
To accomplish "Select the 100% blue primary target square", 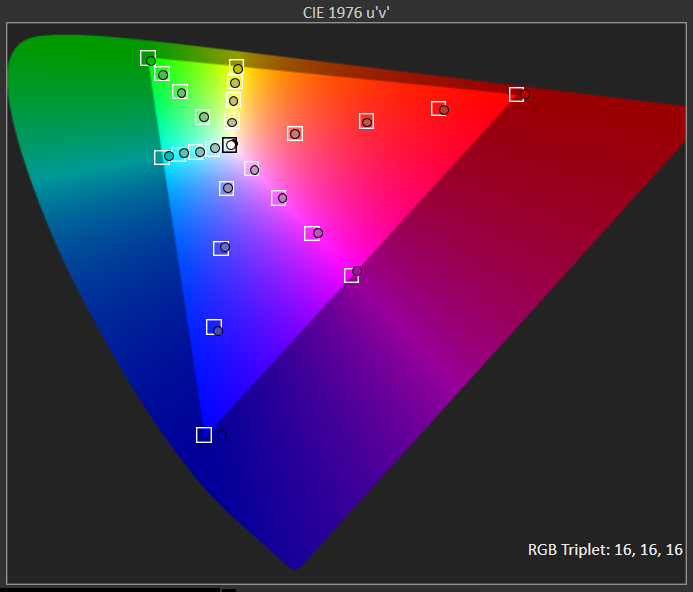I will [x=204, y=435].
